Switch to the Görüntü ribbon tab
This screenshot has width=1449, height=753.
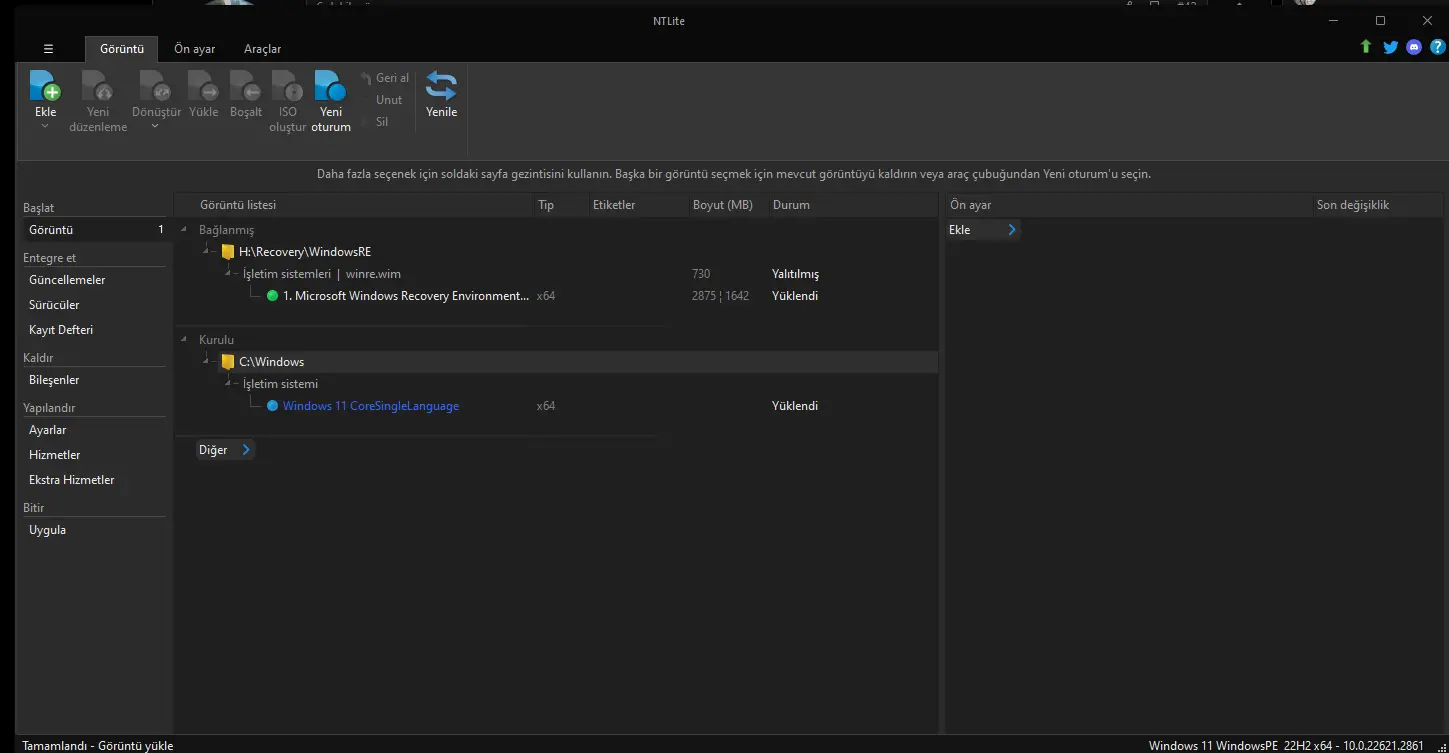coord(120,49)
